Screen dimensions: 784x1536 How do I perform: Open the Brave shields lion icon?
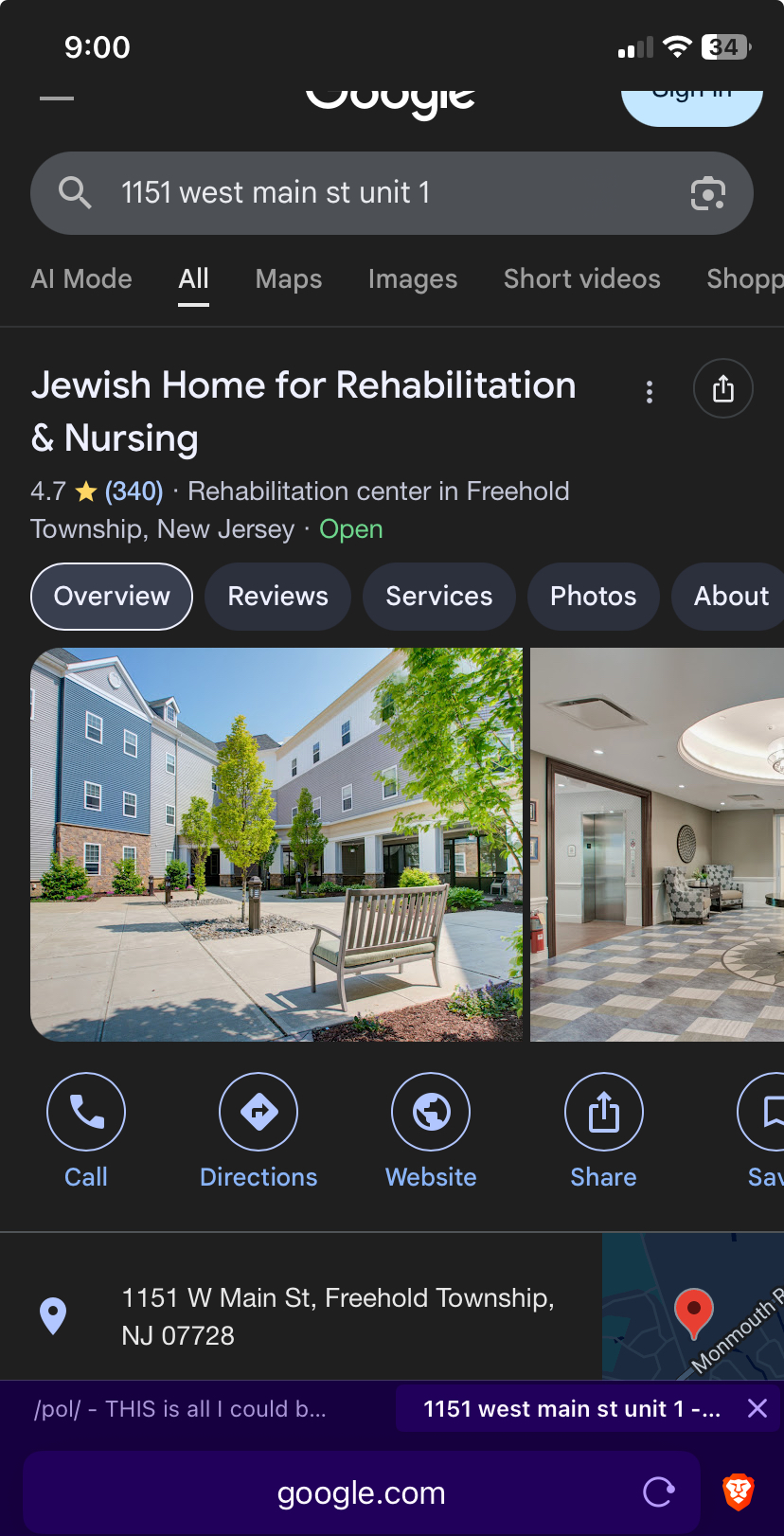[x=739, y=1491]
